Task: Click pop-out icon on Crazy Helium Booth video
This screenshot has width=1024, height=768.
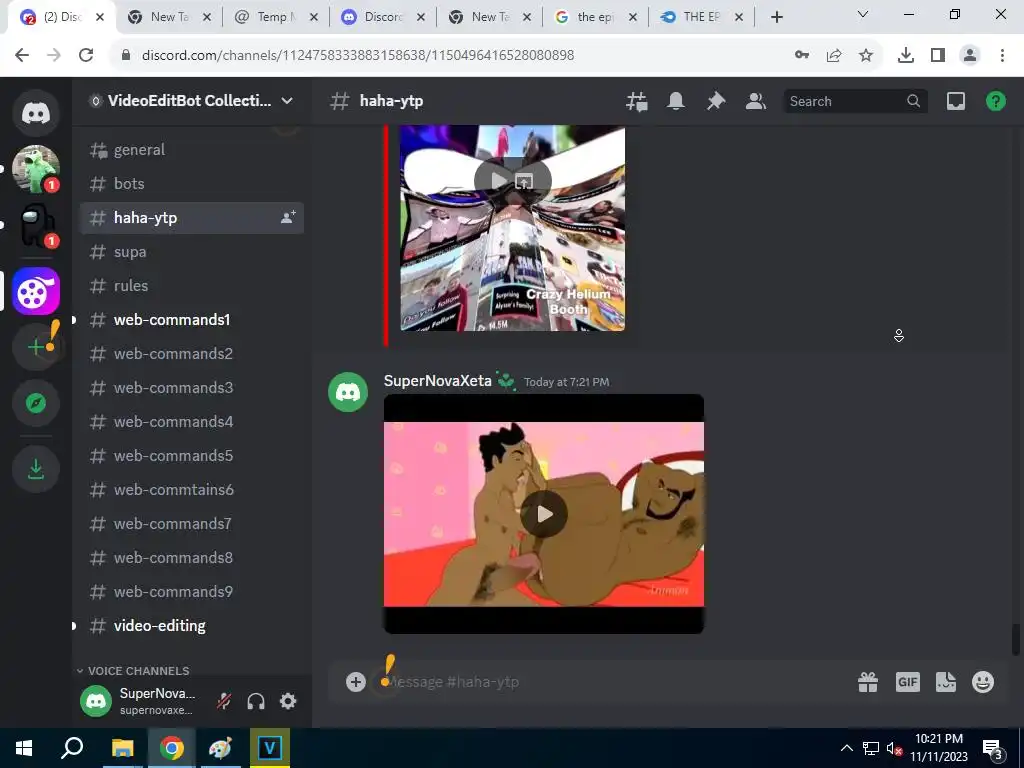Action: click(x=524, y=182)
